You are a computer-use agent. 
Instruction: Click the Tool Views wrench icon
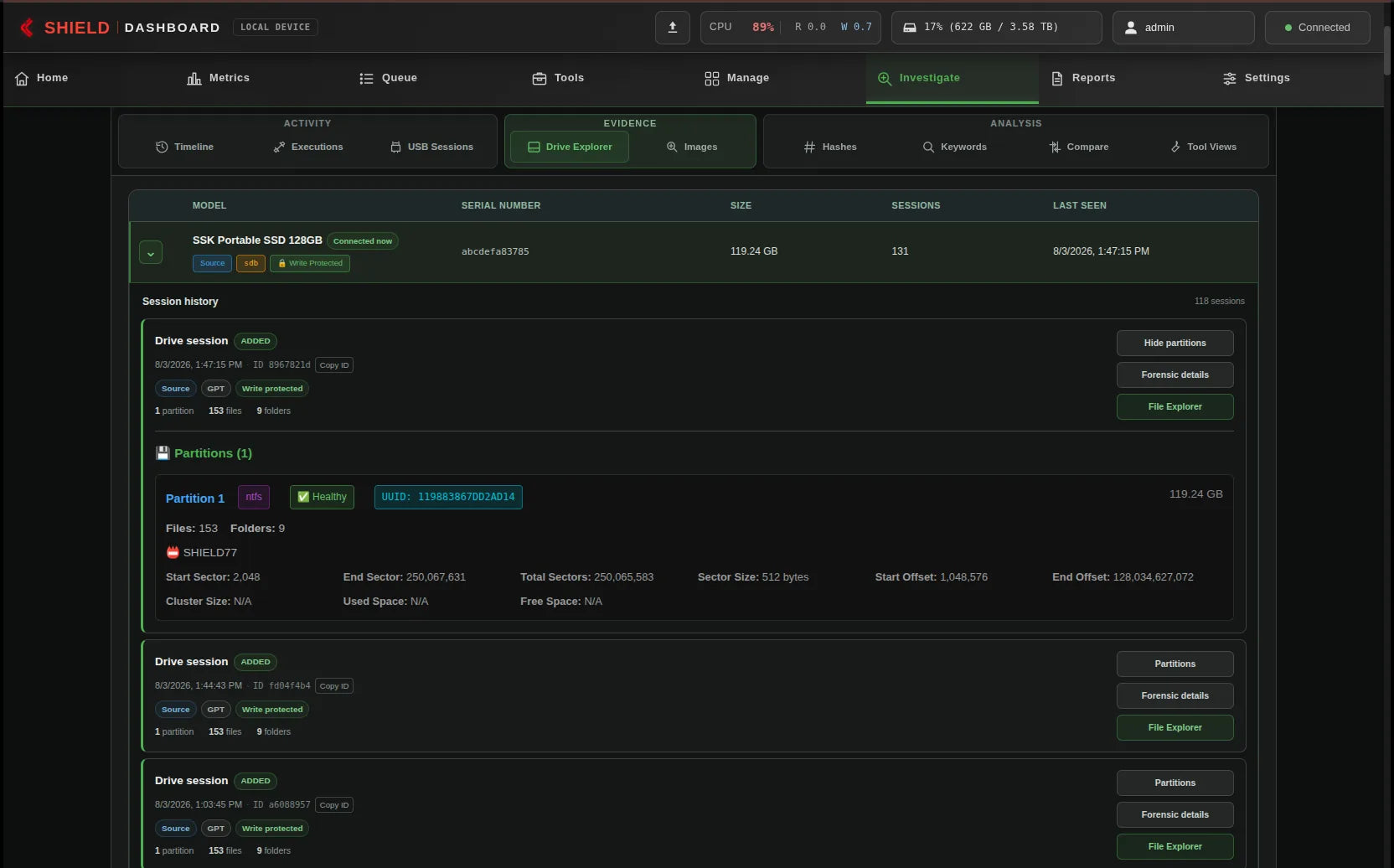pos(1175,147)
